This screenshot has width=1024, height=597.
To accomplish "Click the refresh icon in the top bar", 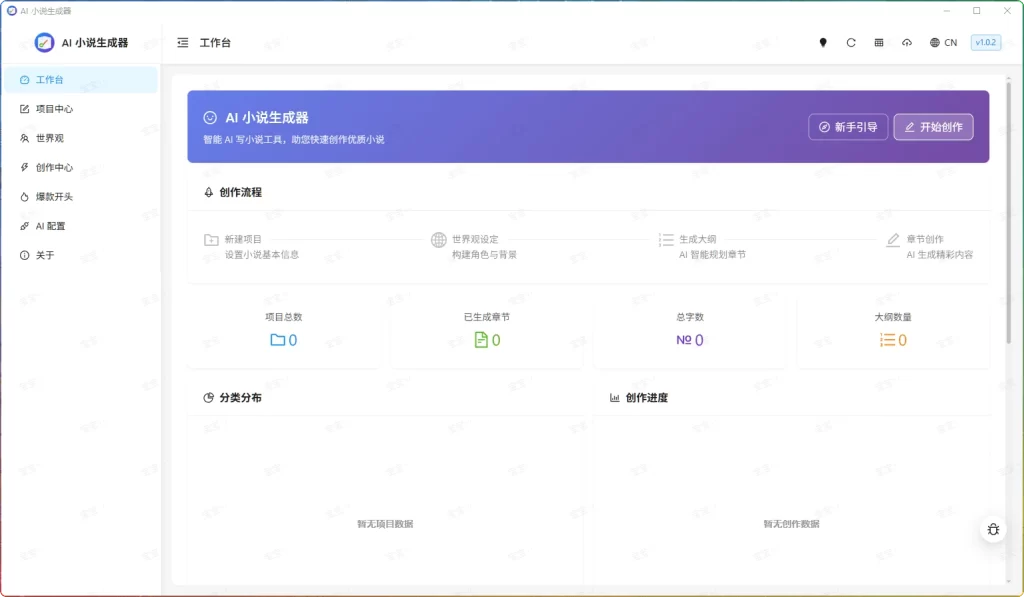I will coord(851,43).
